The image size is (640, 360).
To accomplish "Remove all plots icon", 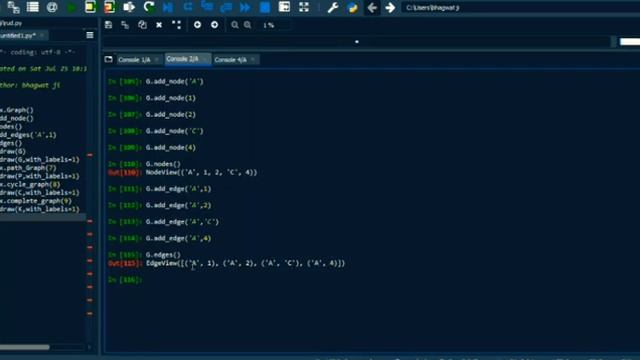I will [176, 25].
